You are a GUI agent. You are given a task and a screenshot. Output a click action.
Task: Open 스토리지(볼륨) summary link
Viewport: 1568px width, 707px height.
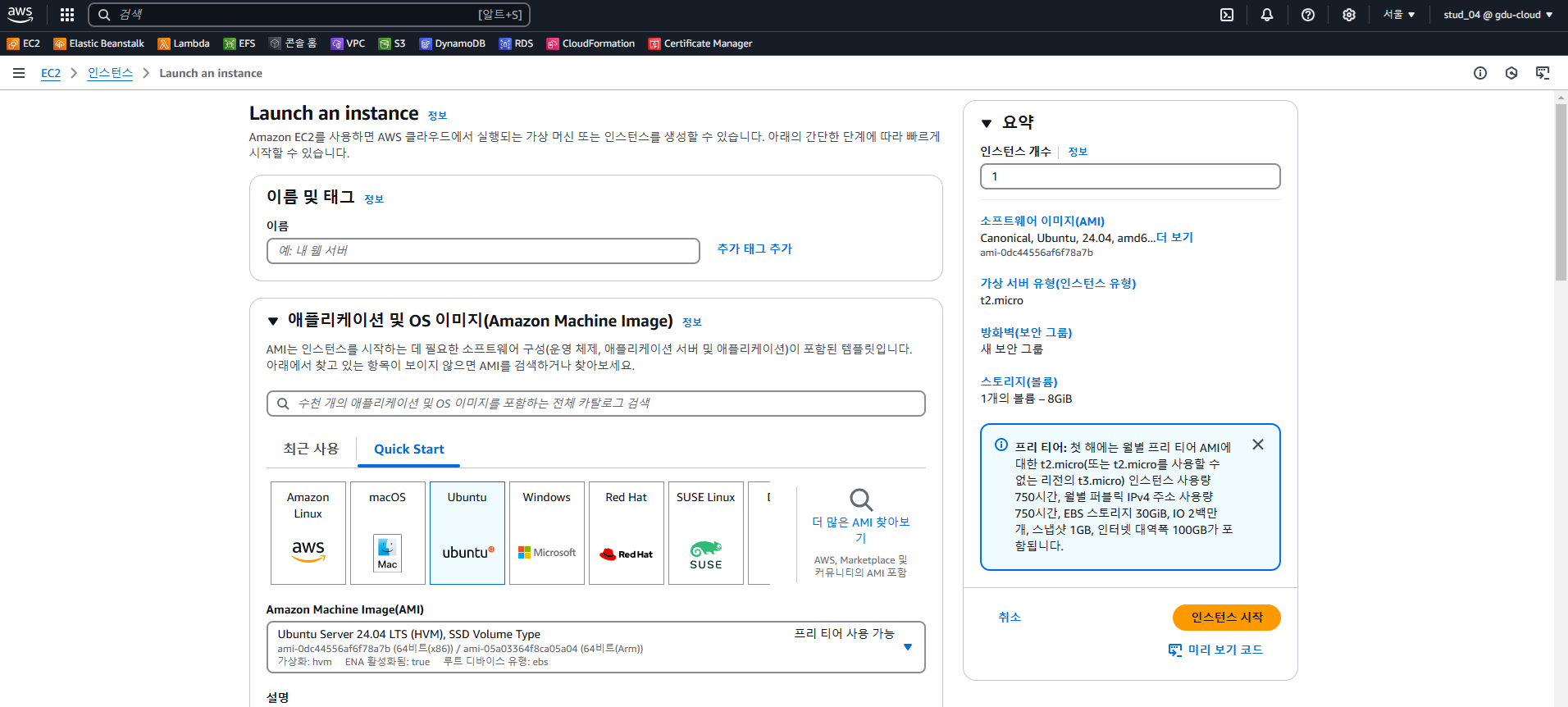[x=1019, y=381]
